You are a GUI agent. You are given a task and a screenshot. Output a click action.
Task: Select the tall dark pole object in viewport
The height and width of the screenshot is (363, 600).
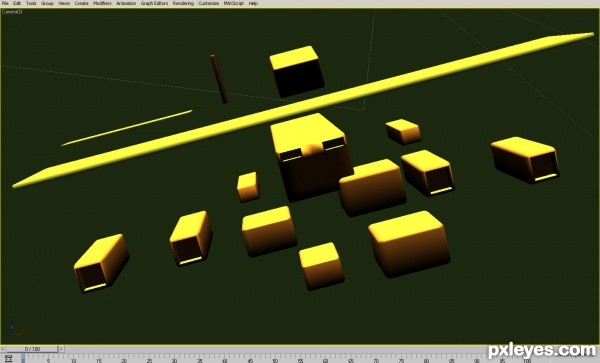(219, 79)
